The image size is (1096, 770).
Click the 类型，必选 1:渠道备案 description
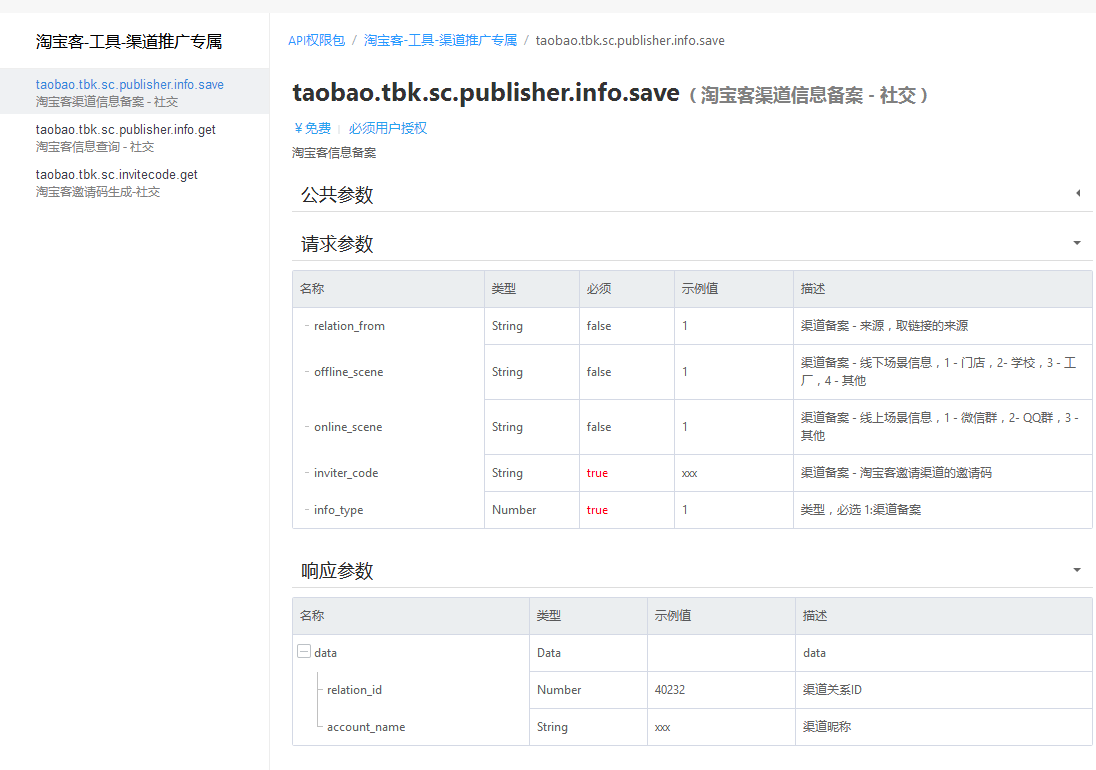pyautogui.click(x=860, y=510)
